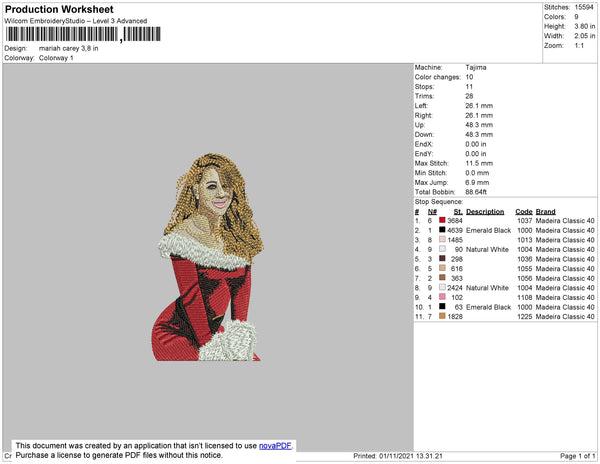The image size is (600, 464).
Task: Click the Machine value 'Tajima'
Action: click(x=476, y=67)
